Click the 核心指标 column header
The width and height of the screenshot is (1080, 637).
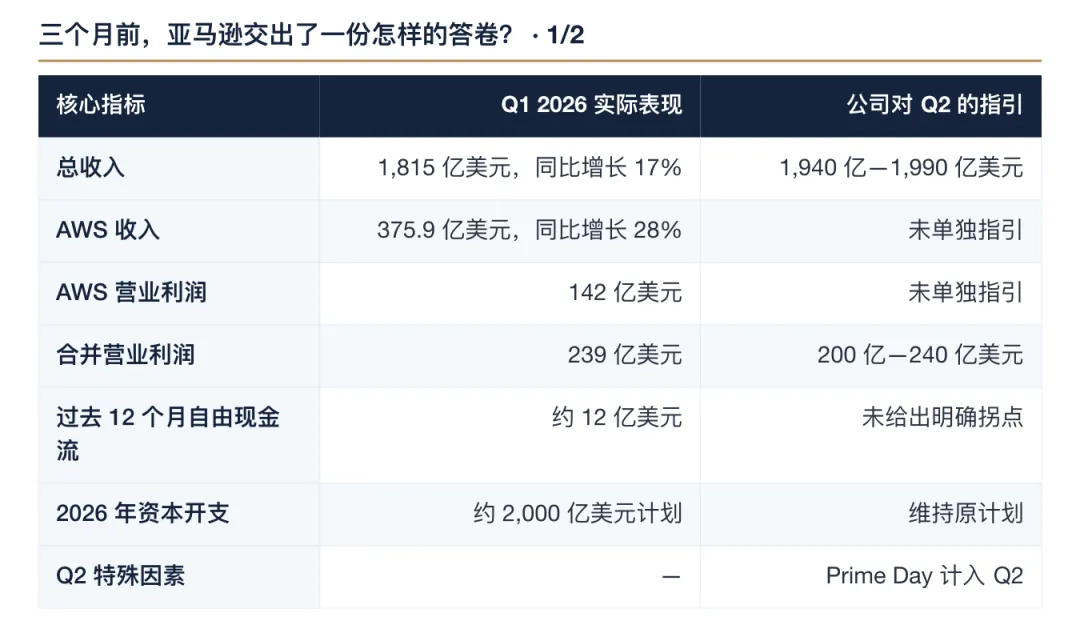click(x=101, y=105)
